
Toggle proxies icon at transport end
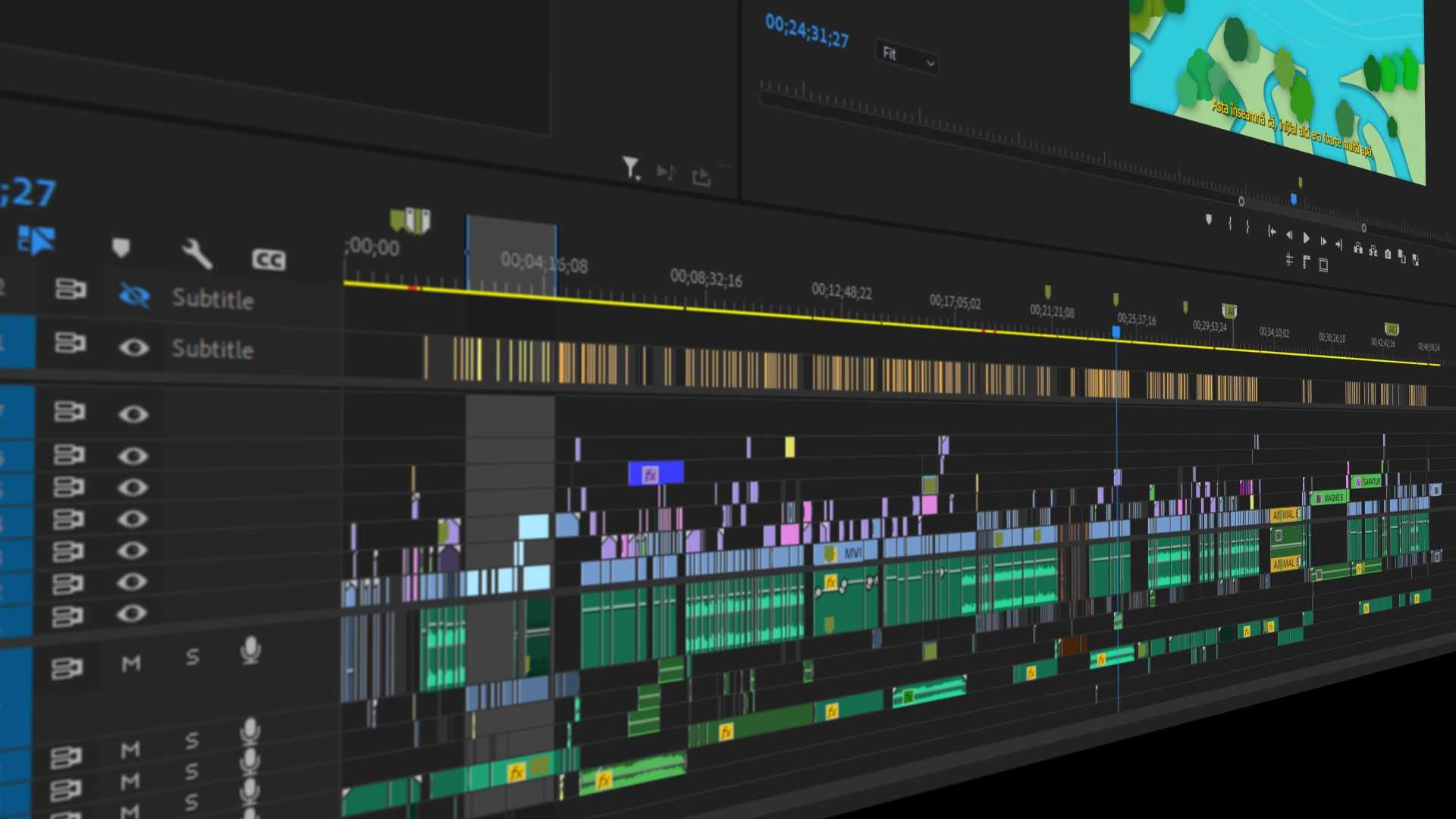[x=1416, y=259]
